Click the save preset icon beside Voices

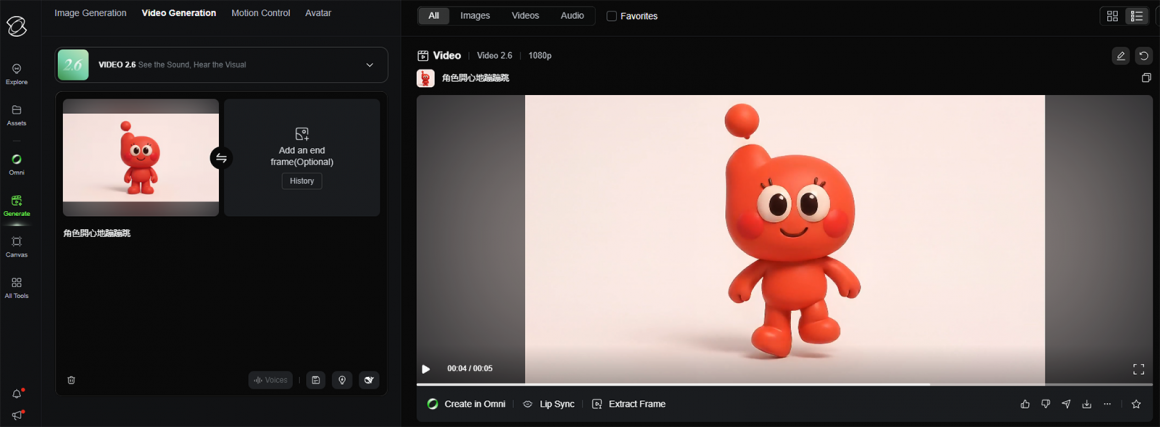[316, 380]
